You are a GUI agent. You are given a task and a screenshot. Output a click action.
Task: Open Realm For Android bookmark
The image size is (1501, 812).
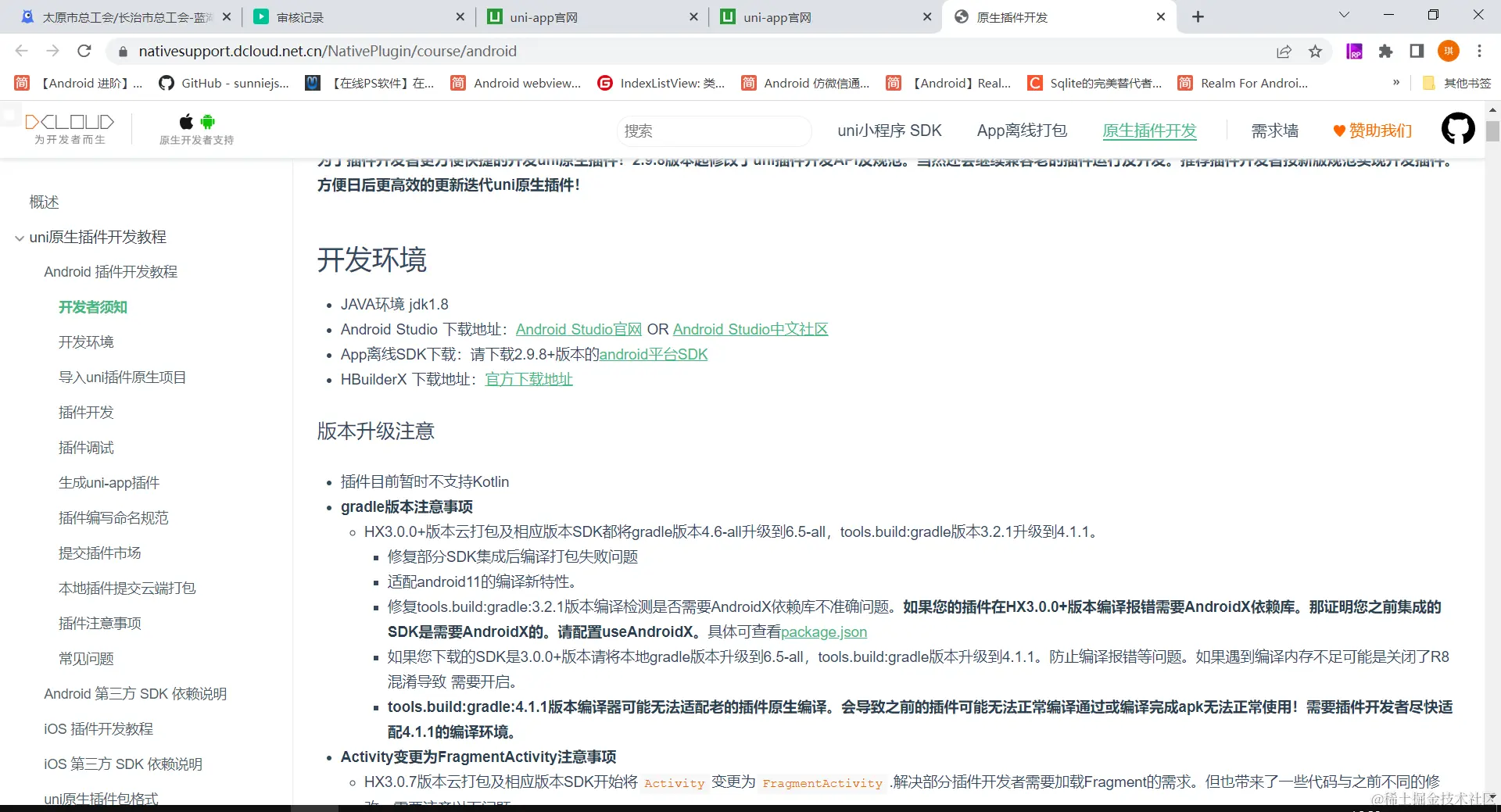[1243, 83]
